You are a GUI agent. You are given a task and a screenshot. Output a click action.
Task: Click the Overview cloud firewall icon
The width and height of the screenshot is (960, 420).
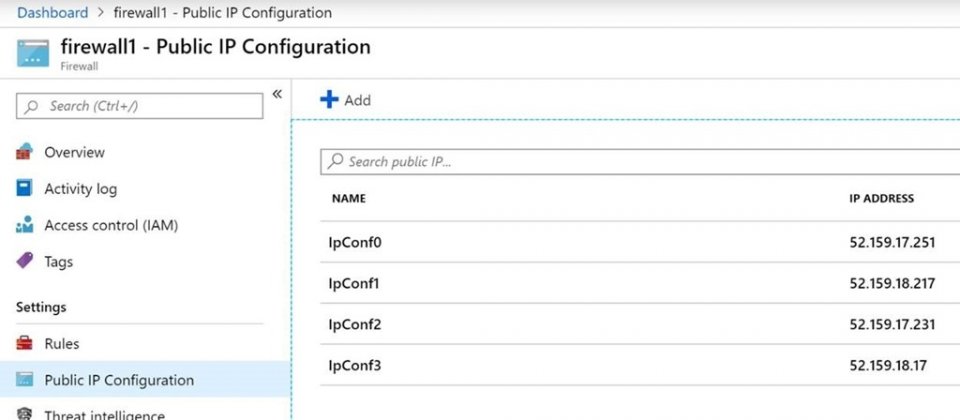pyautogui.click(x=24, y=151)
